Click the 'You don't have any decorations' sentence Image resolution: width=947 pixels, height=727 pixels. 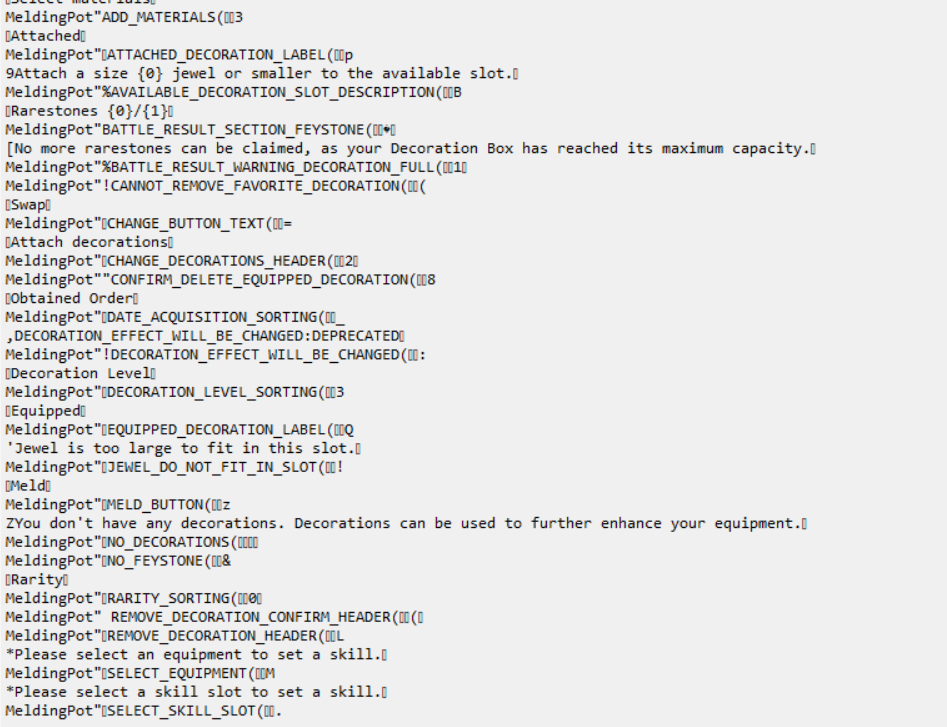click(406, 523)
